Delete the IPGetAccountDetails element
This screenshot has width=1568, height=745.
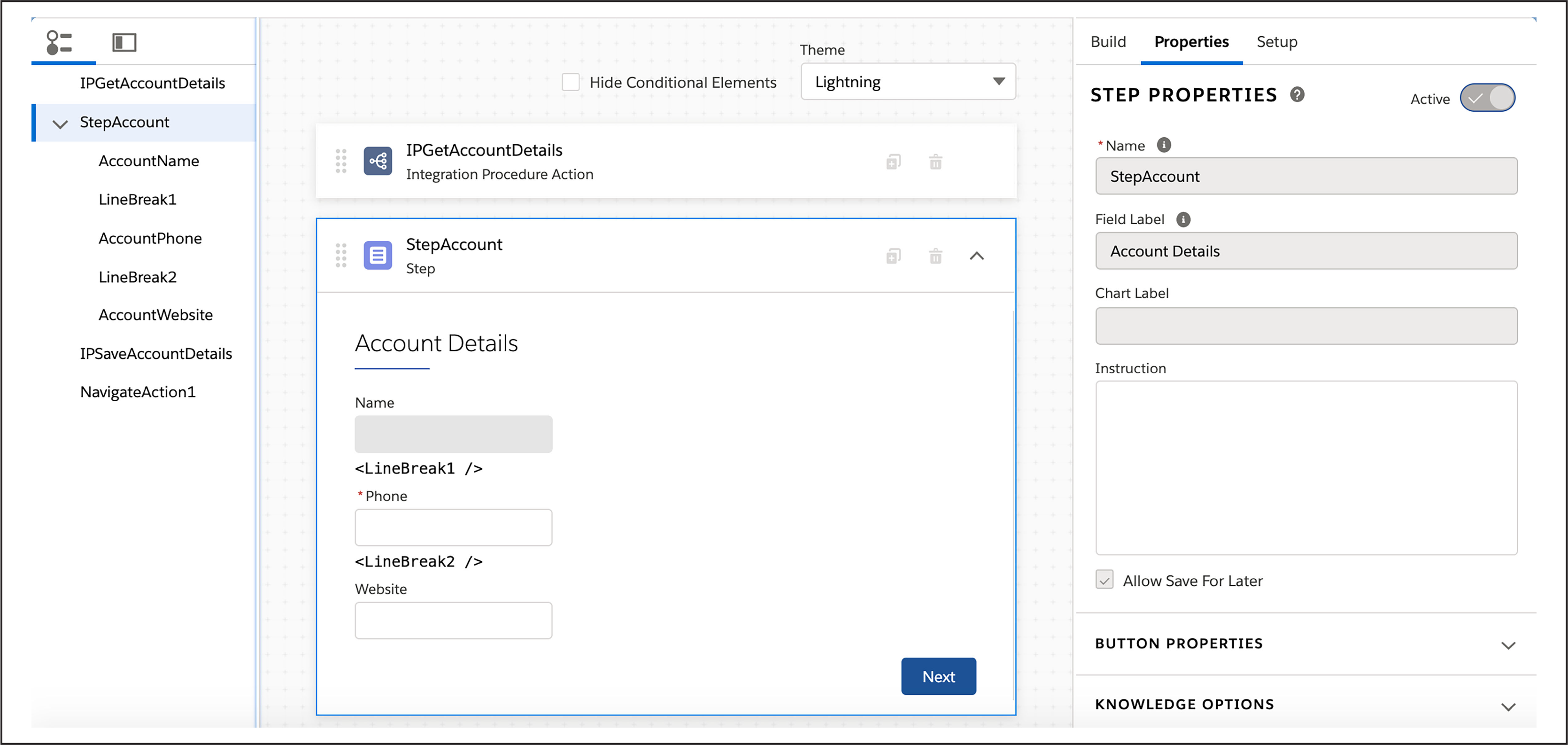click(935, 162)
